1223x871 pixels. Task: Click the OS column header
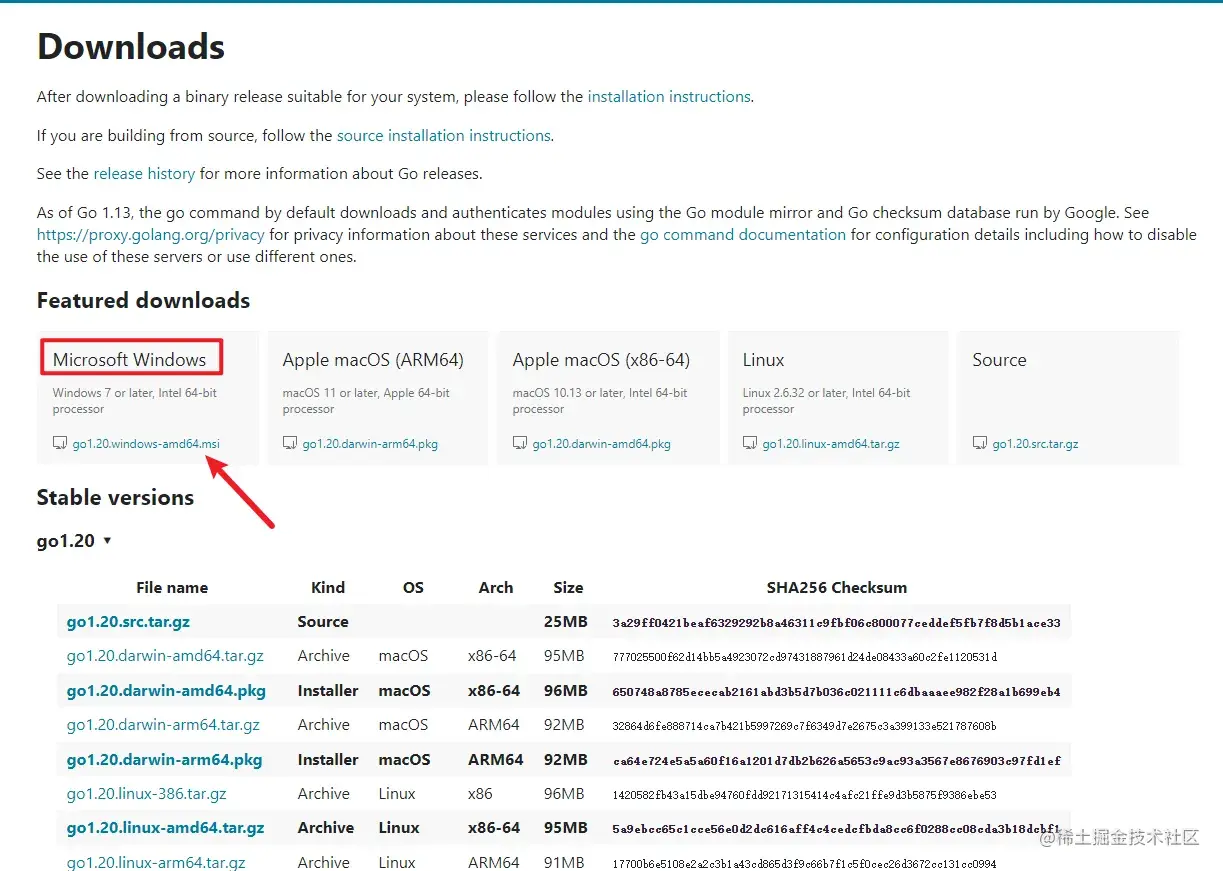[x=413, y=588]
